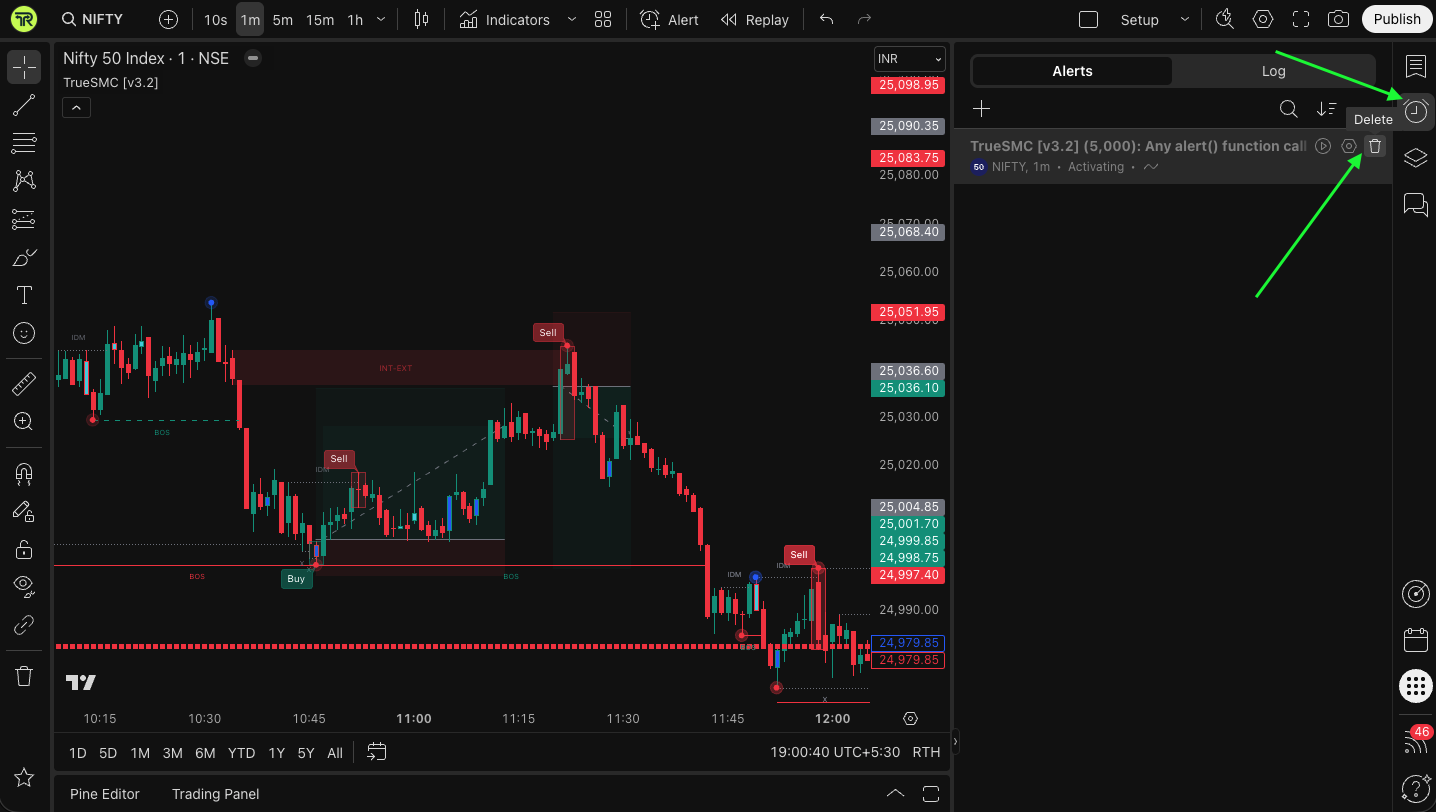The image size is (1436, 812).
Task: Hide all drawings using eye icon
Action: click(24, 586)
